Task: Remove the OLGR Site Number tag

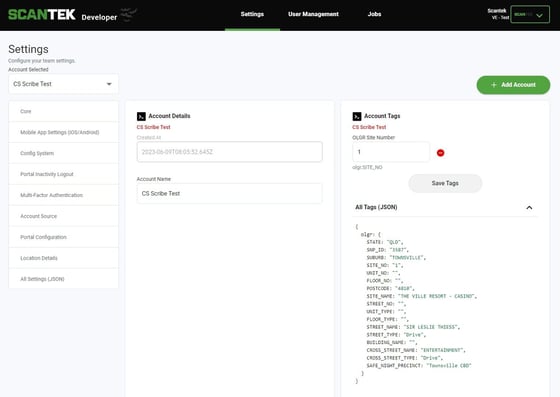Action: pyautogui.click(x=440, y=153)
